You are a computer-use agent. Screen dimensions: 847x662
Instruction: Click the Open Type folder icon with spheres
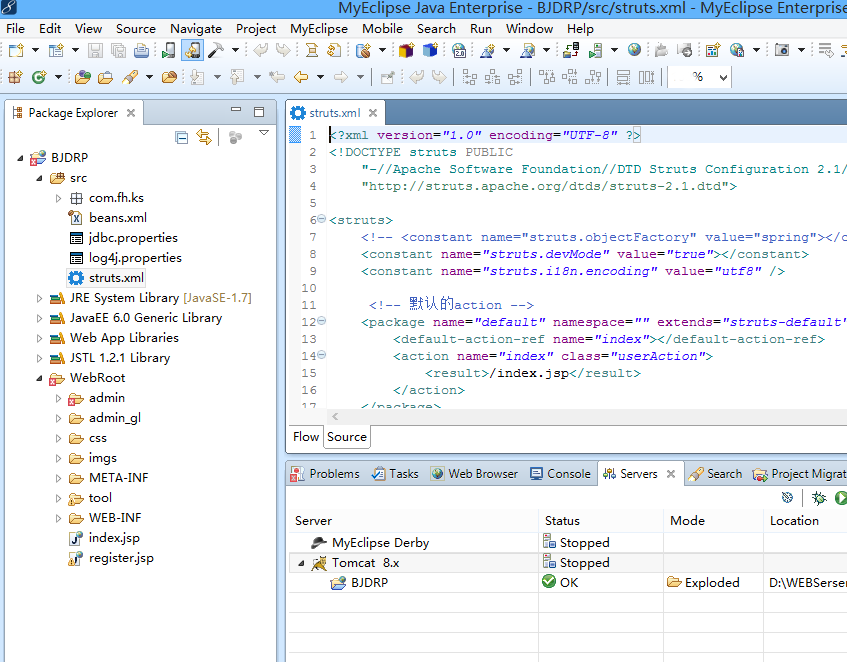tap(83, 77)
